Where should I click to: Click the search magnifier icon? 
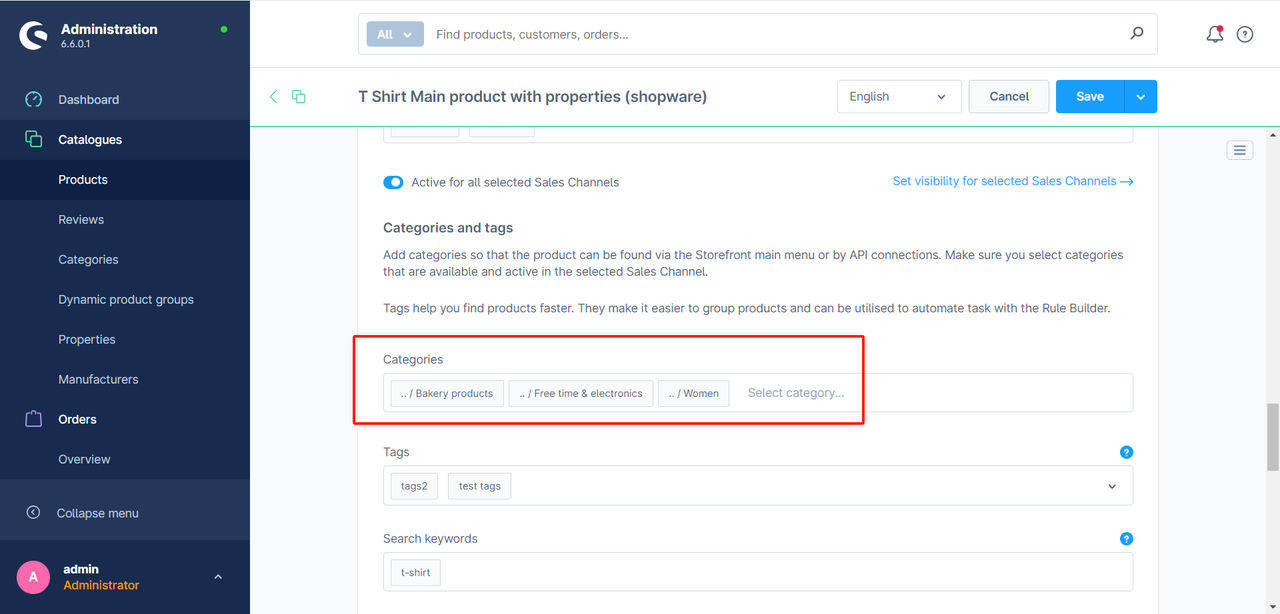click(1137, 33)
